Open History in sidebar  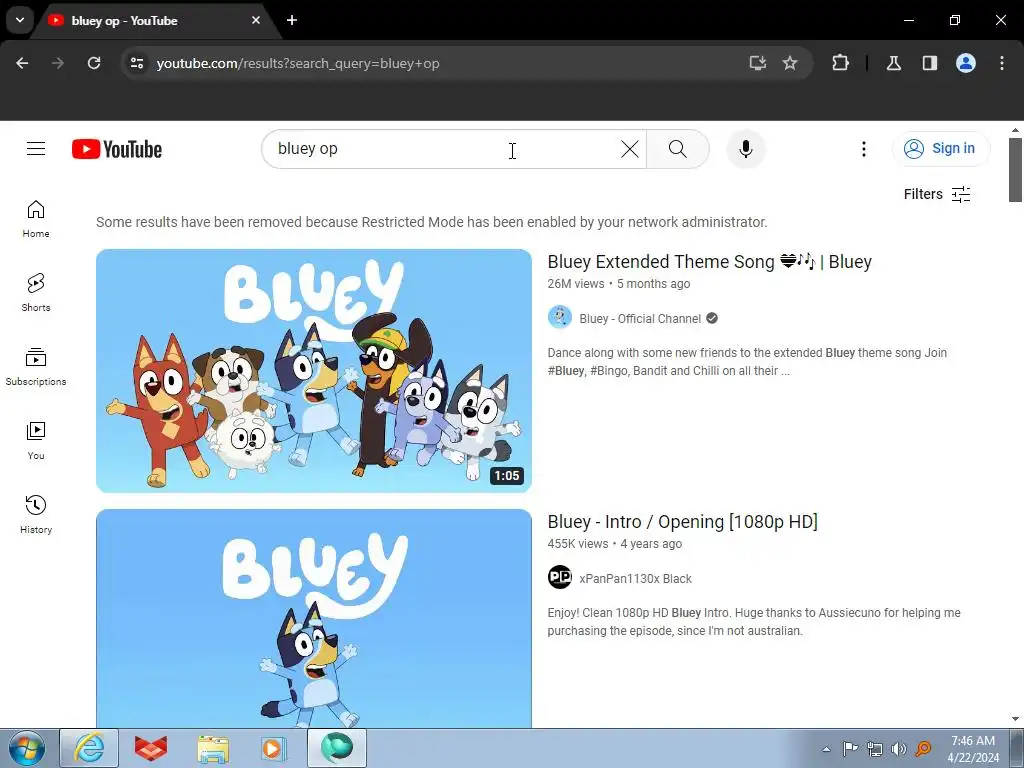[x=36, y=515]
